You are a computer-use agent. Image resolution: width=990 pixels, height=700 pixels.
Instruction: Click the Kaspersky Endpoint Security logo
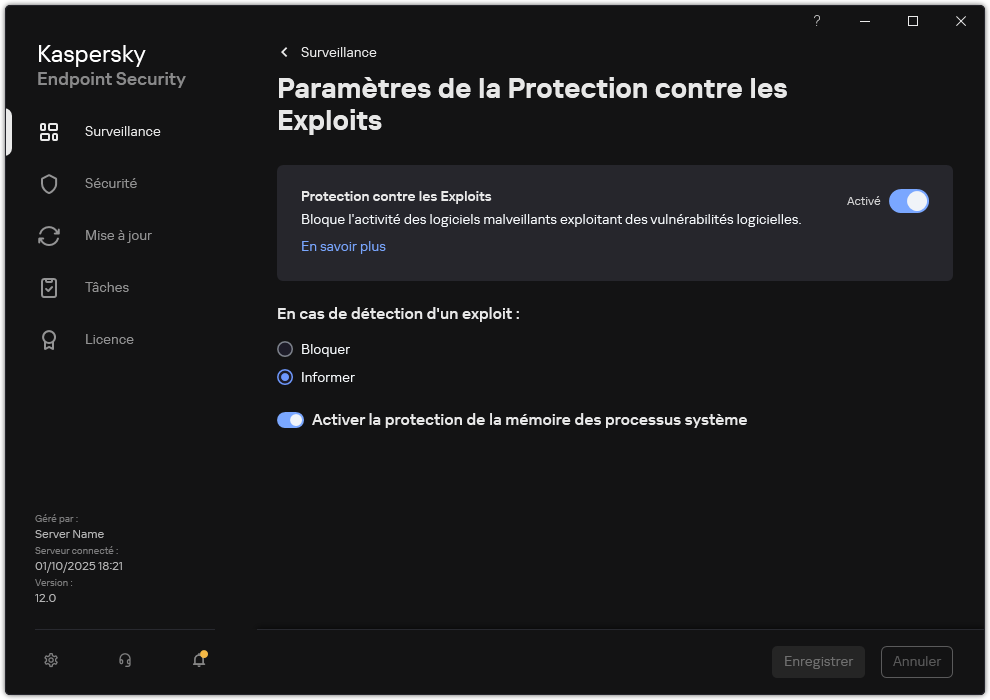(x=110, y=65)
